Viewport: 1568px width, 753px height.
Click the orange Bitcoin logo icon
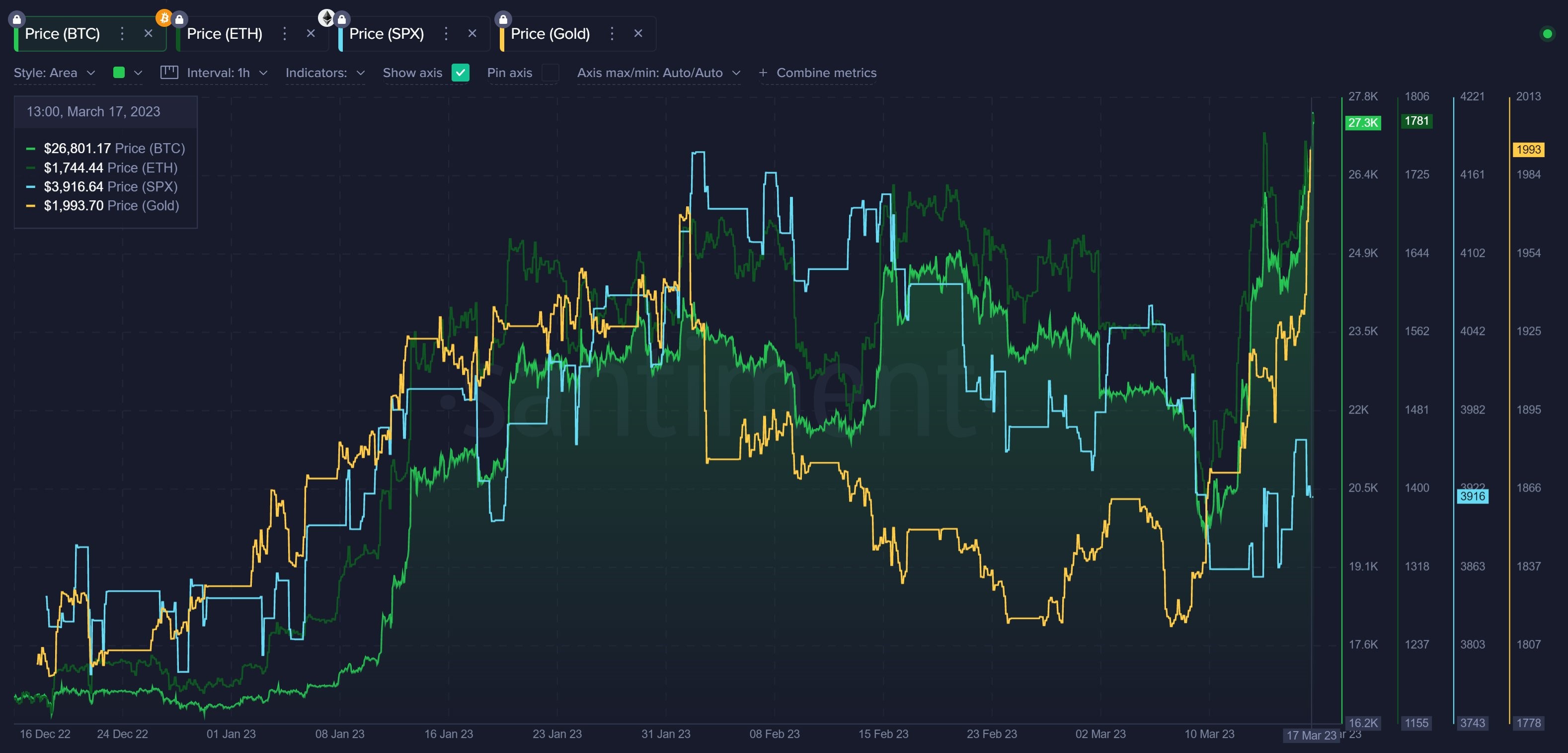point(164,18)
